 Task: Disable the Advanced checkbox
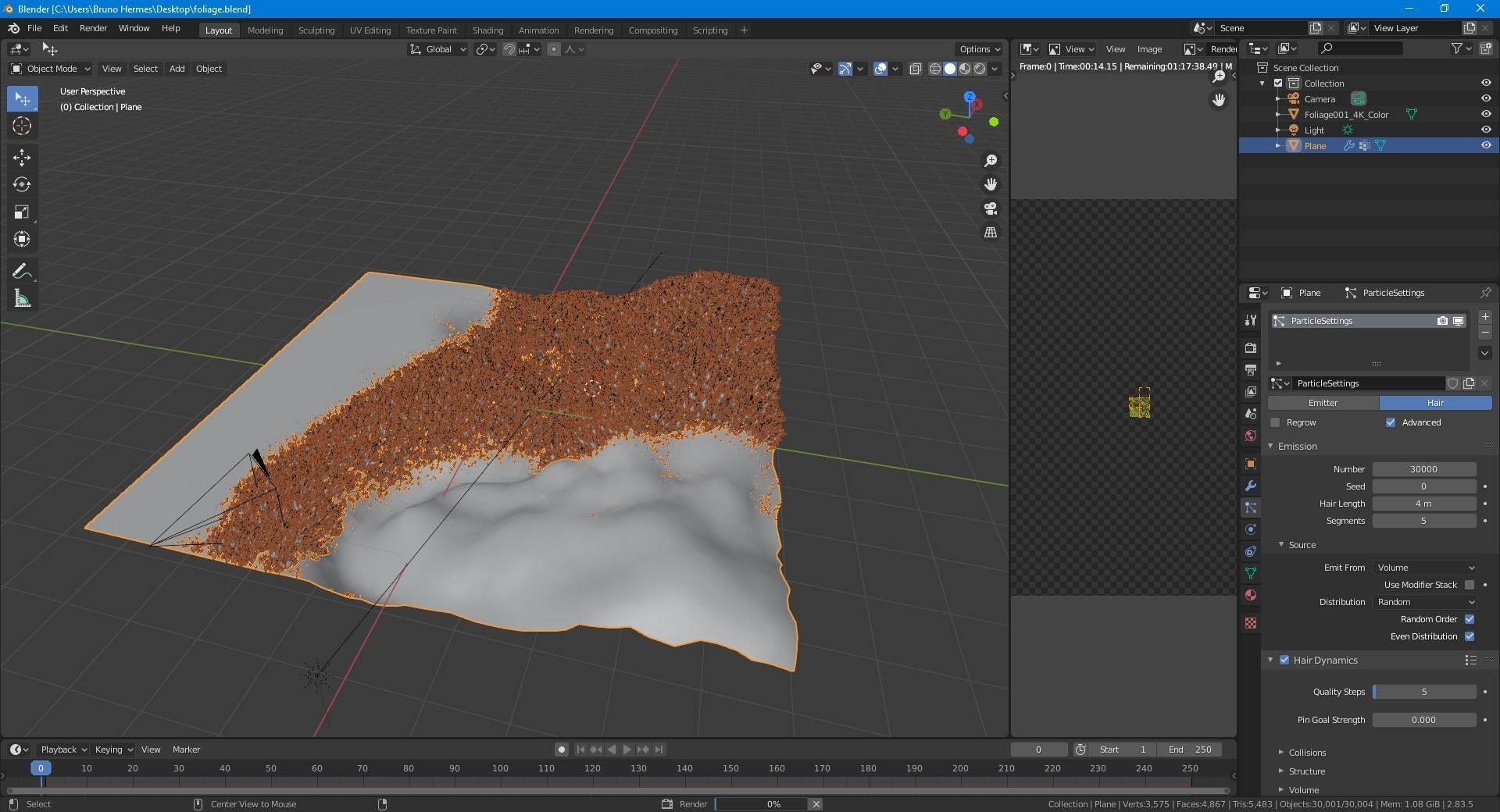[1391, 422]
